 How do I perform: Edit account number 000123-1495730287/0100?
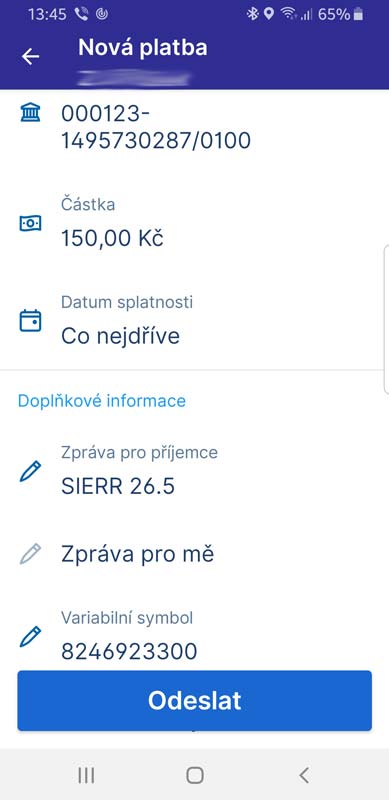click(x=194, y=128)
